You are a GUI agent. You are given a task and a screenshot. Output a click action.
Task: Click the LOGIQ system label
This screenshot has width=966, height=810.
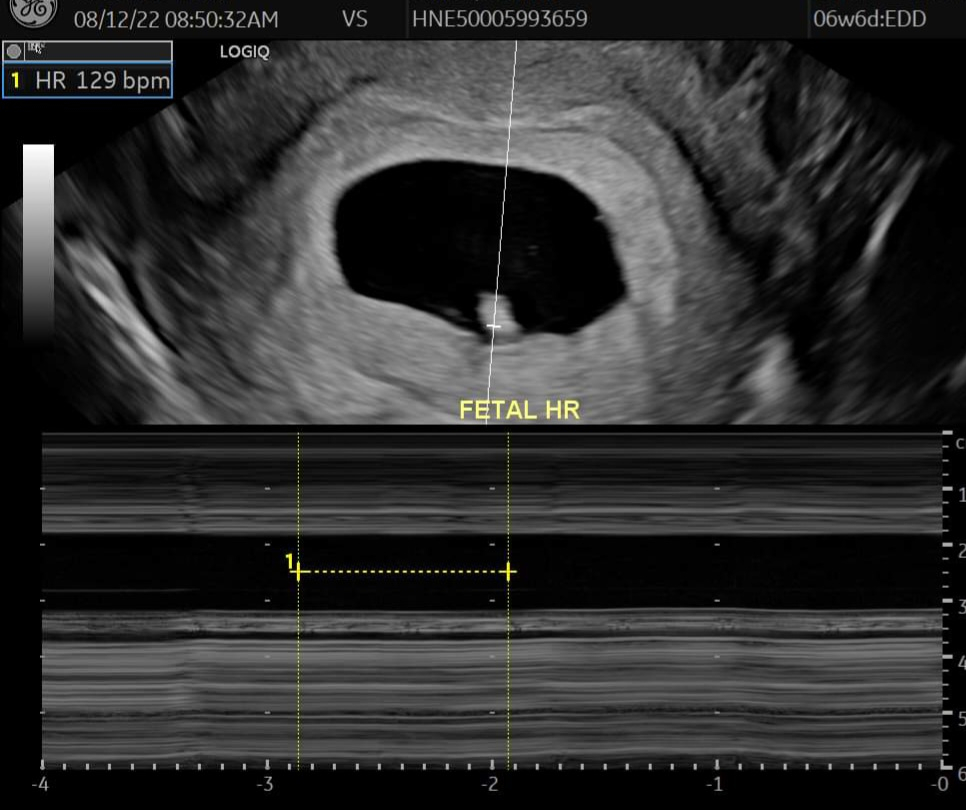click(245, 52)
